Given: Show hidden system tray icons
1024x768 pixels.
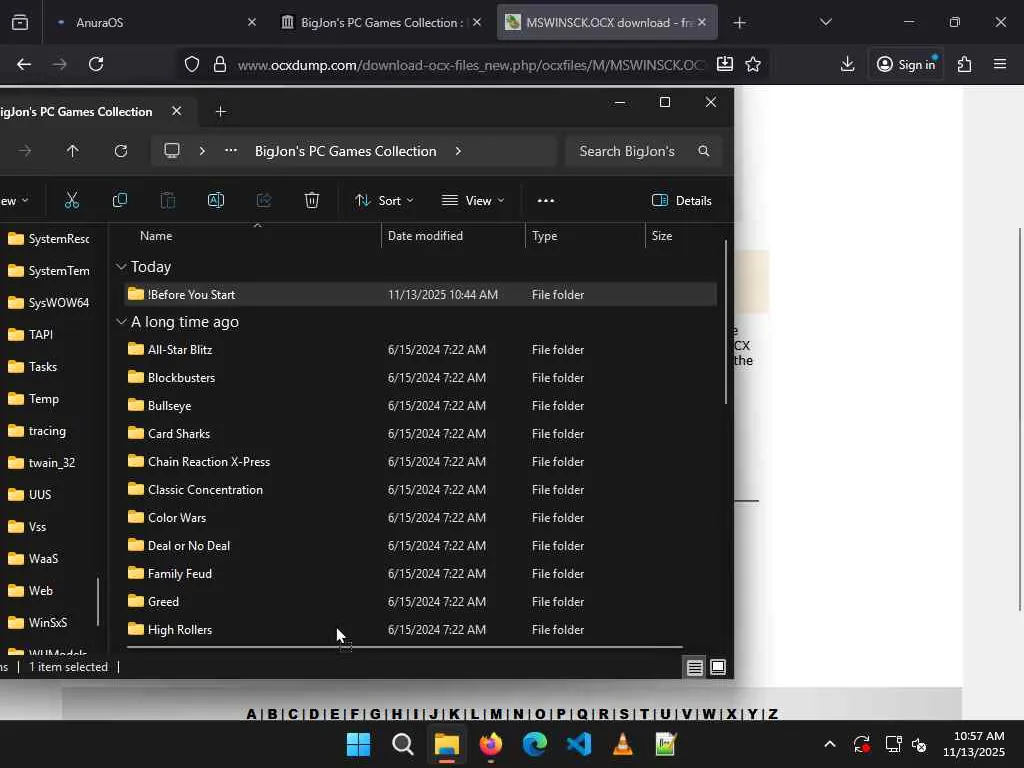Looking at the screenshot, I should coord(829,744).
